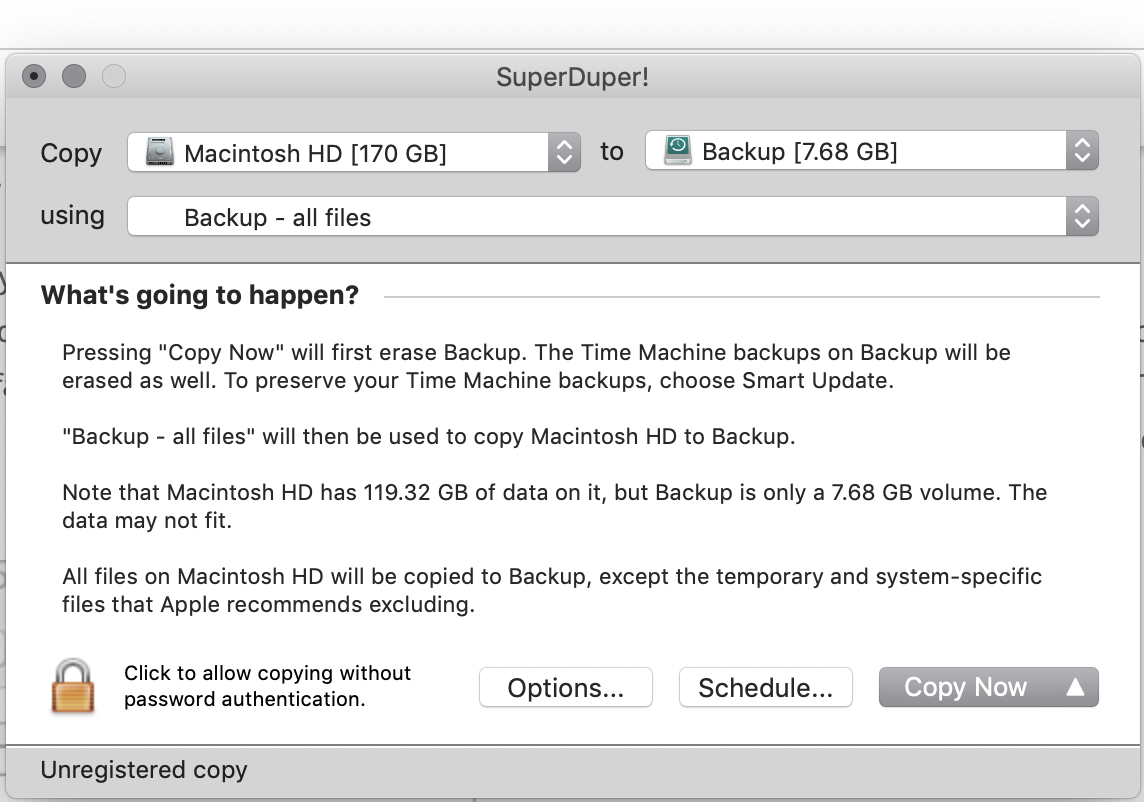This screenshot has width=1144, height=802.
Task: Click the padlock icon to allow copying
Action: [73, 686]
